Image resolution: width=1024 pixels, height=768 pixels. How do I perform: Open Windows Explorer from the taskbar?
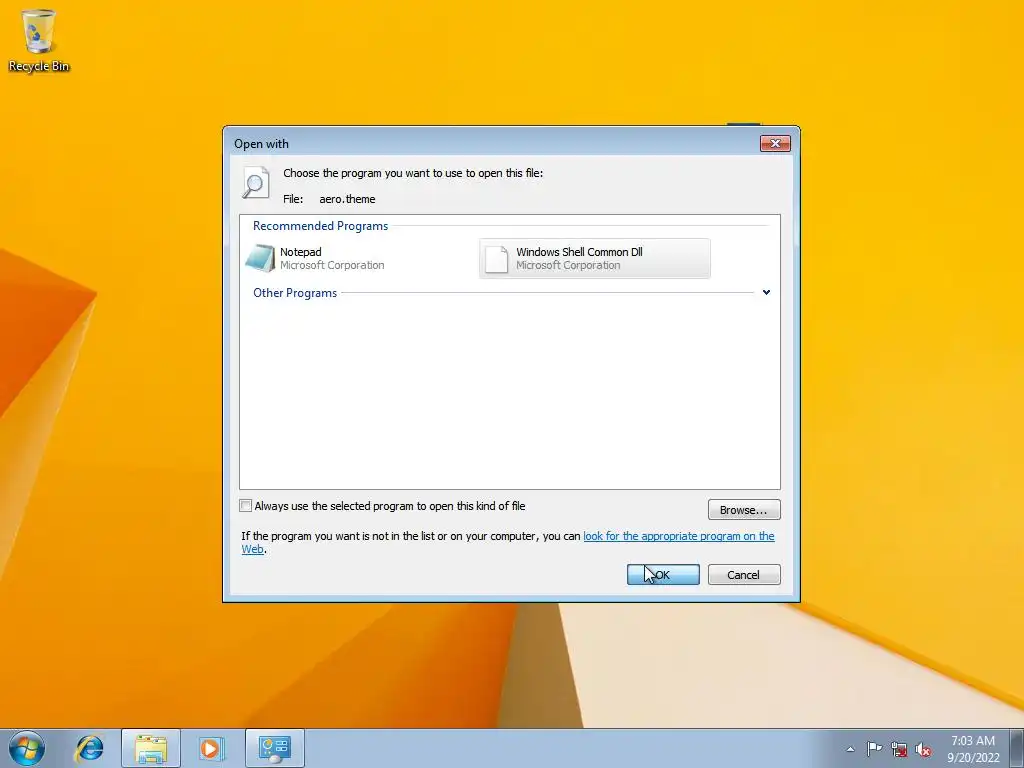(x=150, y=748)
